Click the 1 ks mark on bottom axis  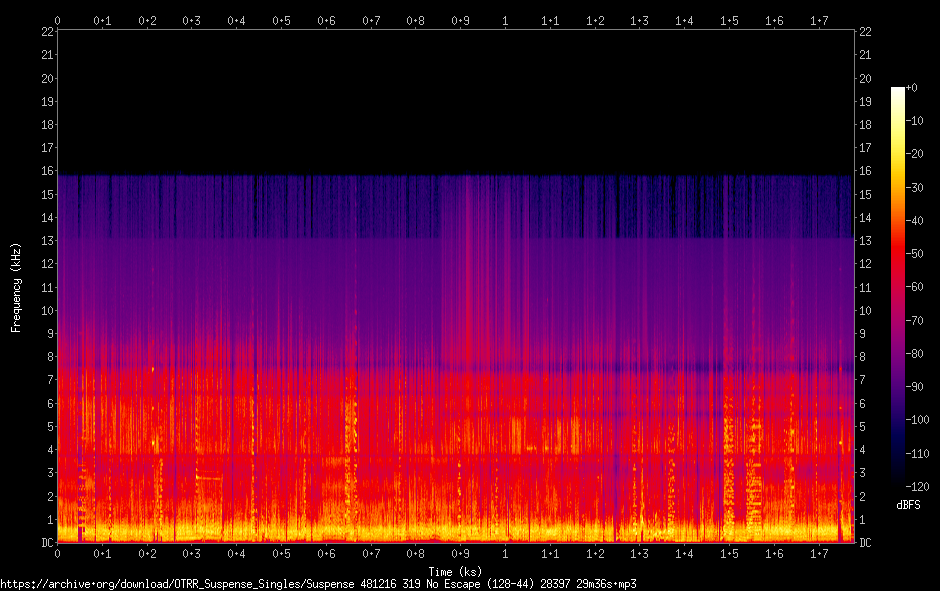(505, 553)
